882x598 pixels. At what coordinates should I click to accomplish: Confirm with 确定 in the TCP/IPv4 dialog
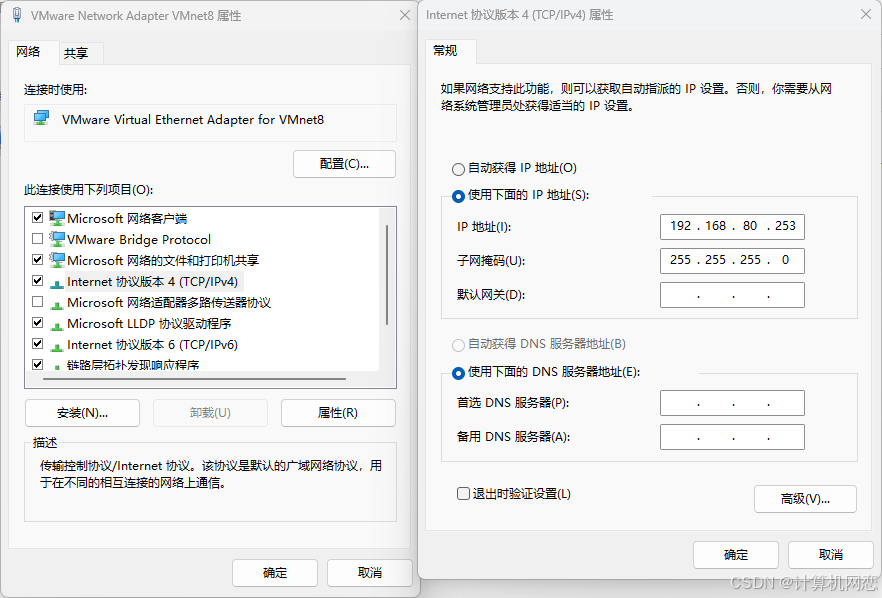pos(736,555)
